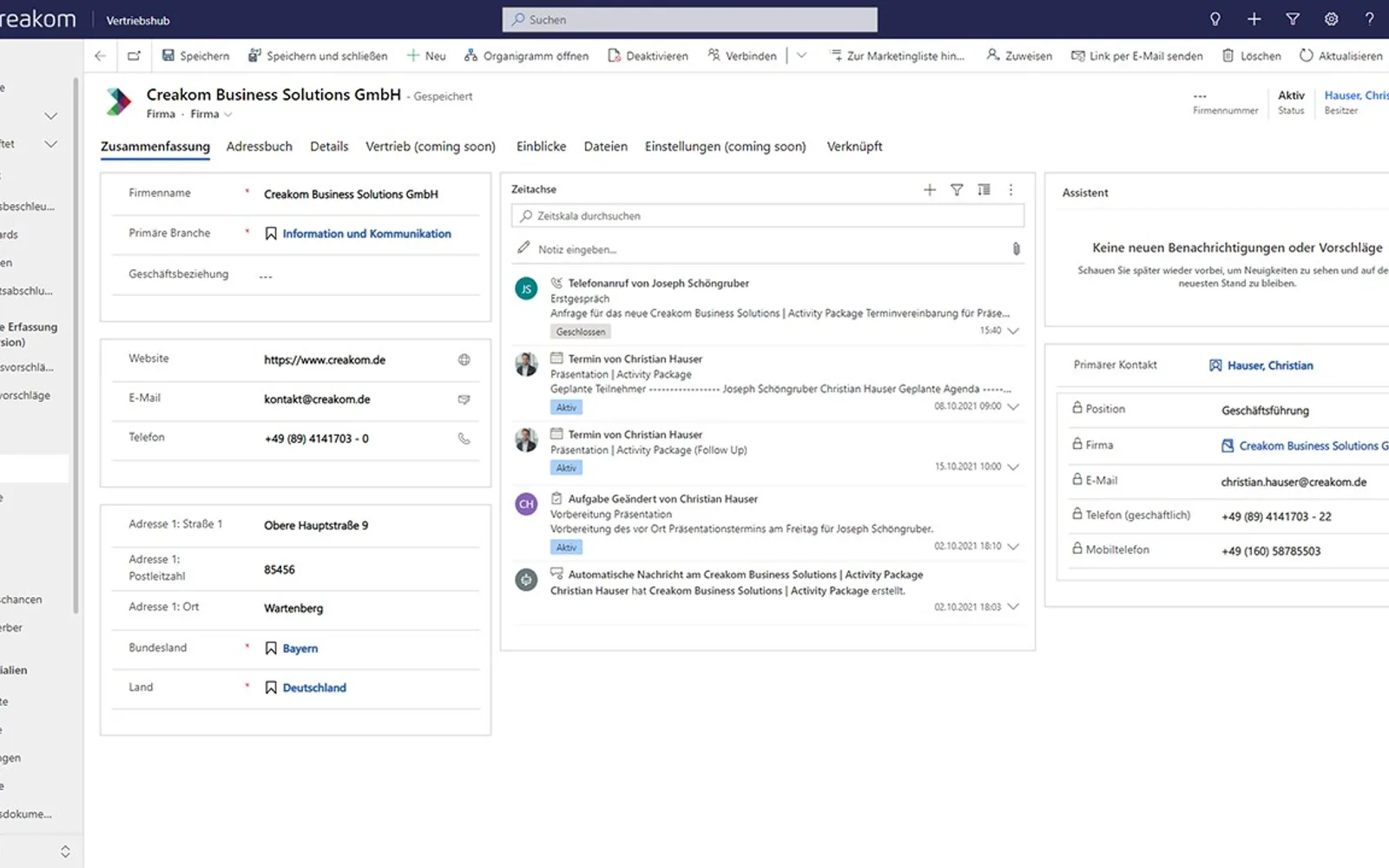Open the Deutschland lookup link
The image size is (1389, 868).
pos(314,687)
